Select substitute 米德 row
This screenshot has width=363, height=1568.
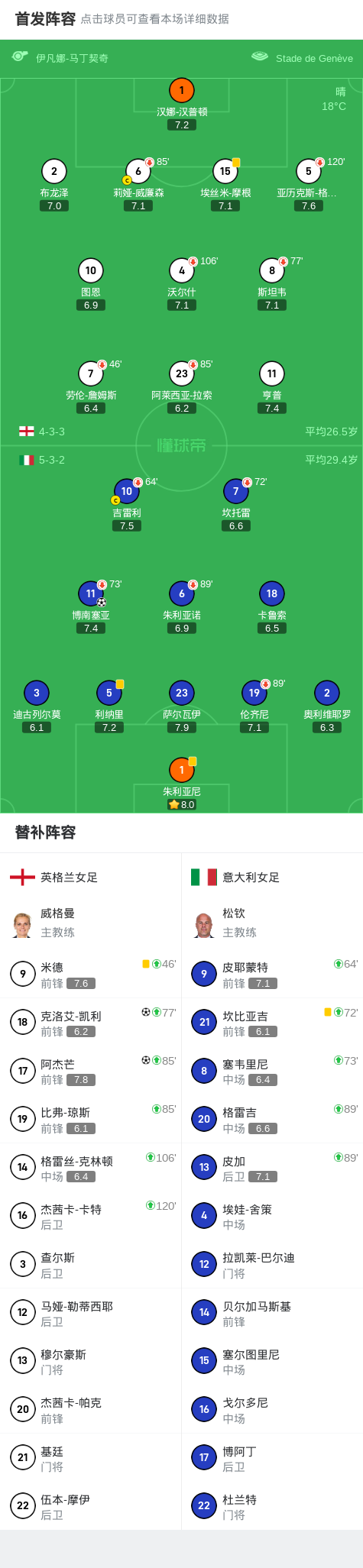tap(91, 973)
